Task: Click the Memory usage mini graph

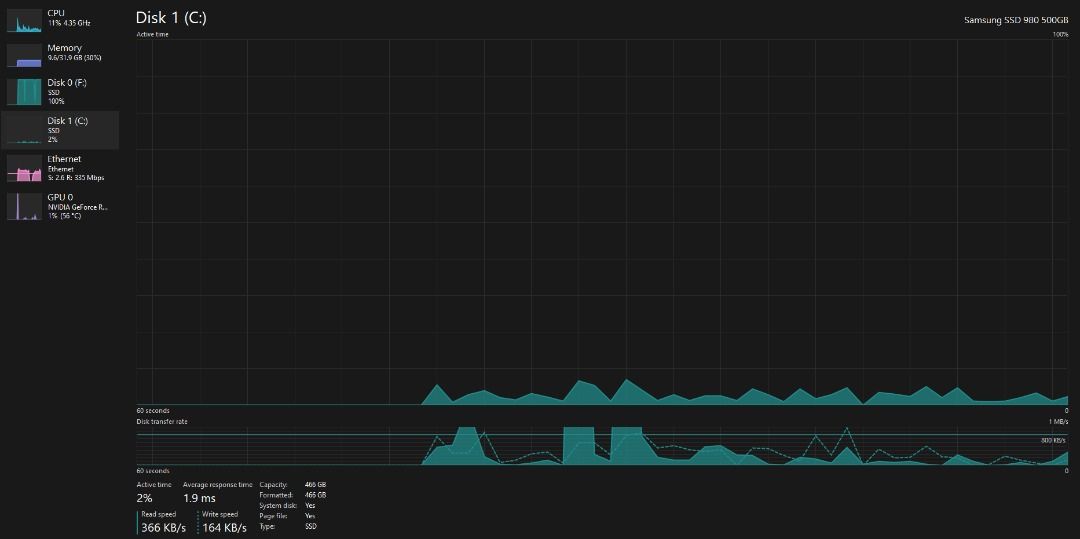Action: tap(24, 55)
